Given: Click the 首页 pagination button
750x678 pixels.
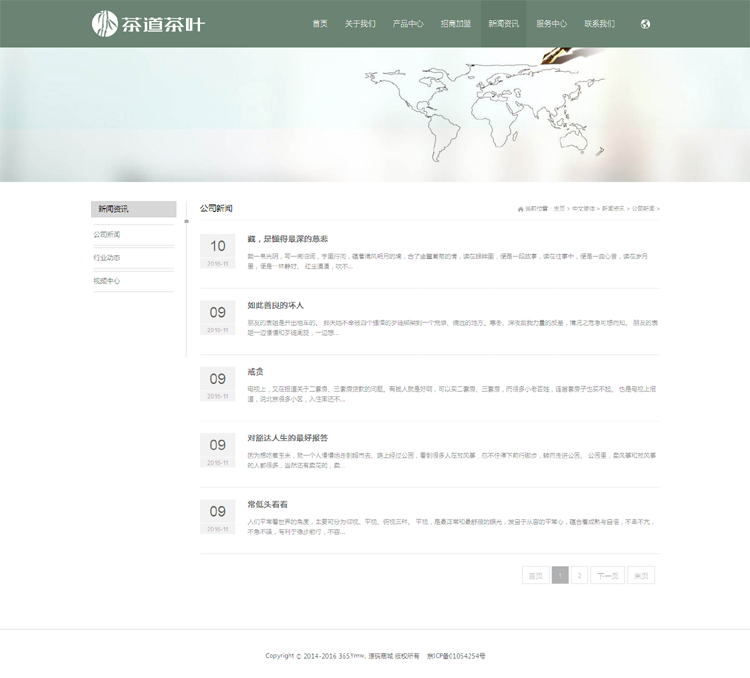Looking at the screenshot, I should tap(536, 576).
